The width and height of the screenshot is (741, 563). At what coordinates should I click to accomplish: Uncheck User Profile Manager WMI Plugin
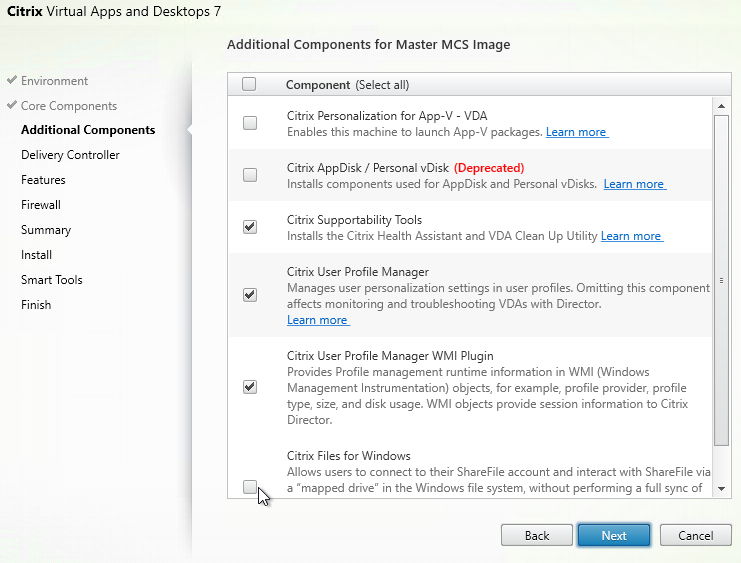pyautogui.click(x=250, y=387)
